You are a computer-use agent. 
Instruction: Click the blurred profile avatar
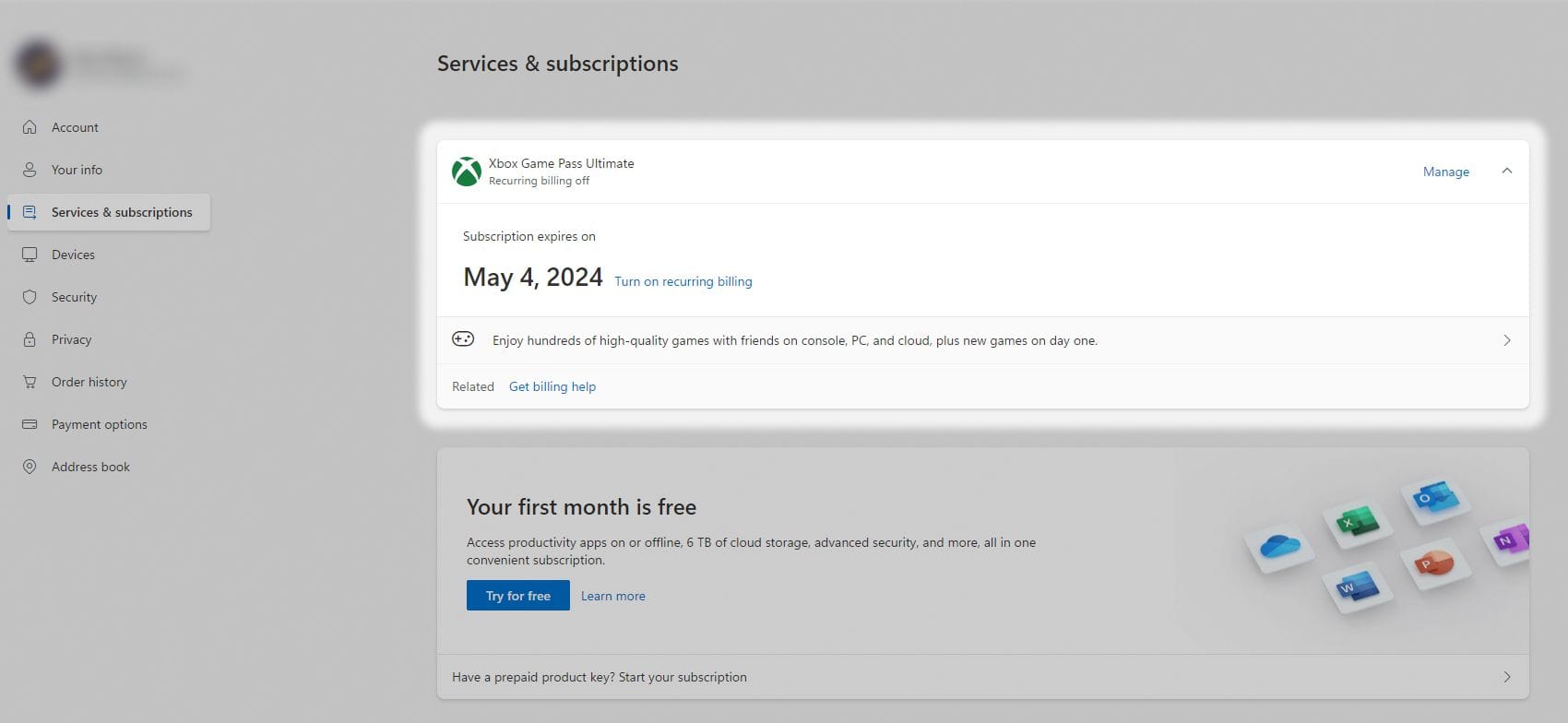coord(38,64)
